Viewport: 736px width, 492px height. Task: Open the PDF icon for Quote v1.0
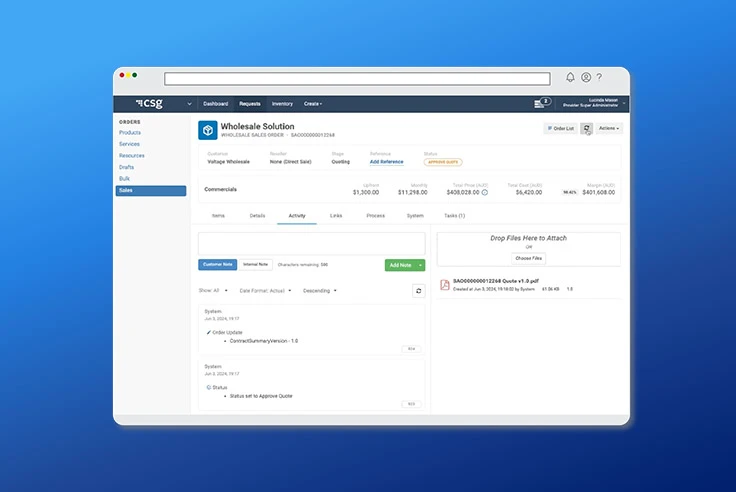[445, 284]
